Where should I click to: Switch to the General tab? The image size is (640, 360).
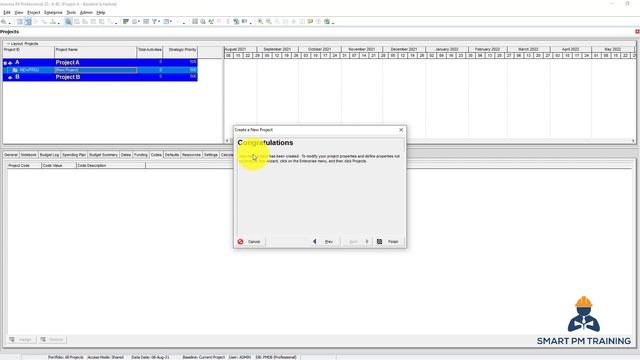click(11, 155)
